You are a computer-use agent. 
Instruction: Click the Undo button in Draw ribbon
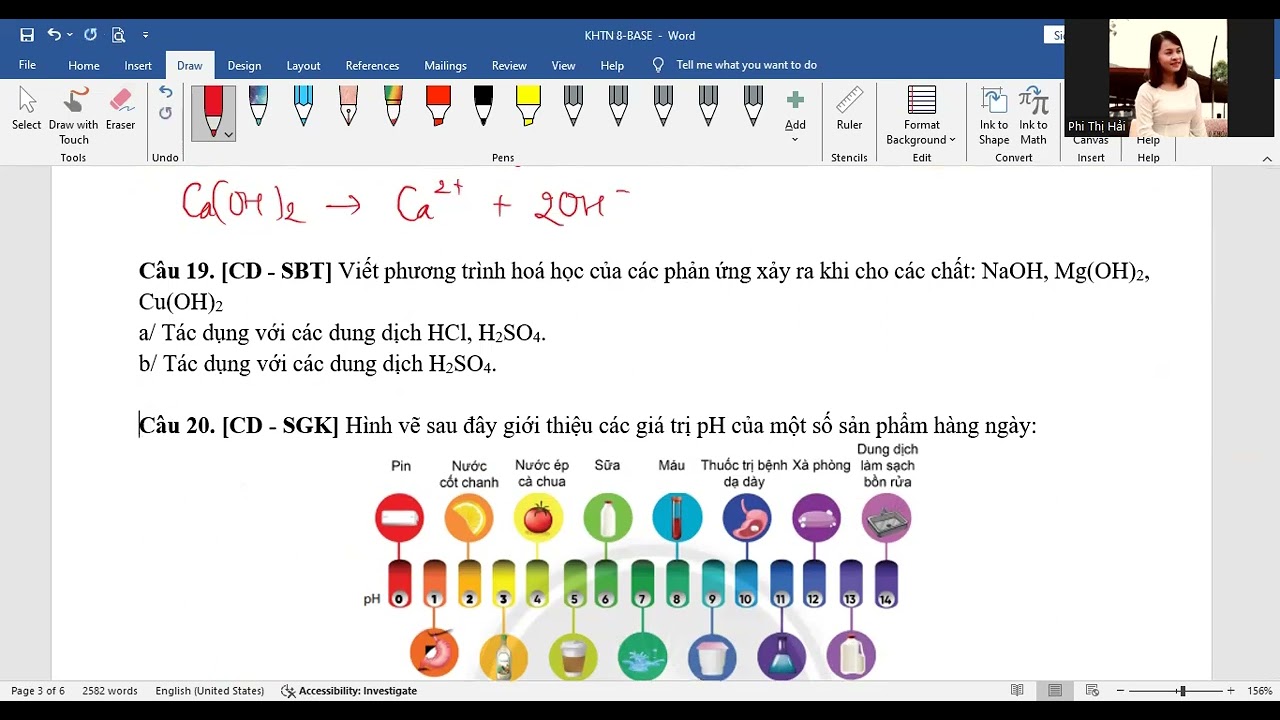(x=165, y=92)
